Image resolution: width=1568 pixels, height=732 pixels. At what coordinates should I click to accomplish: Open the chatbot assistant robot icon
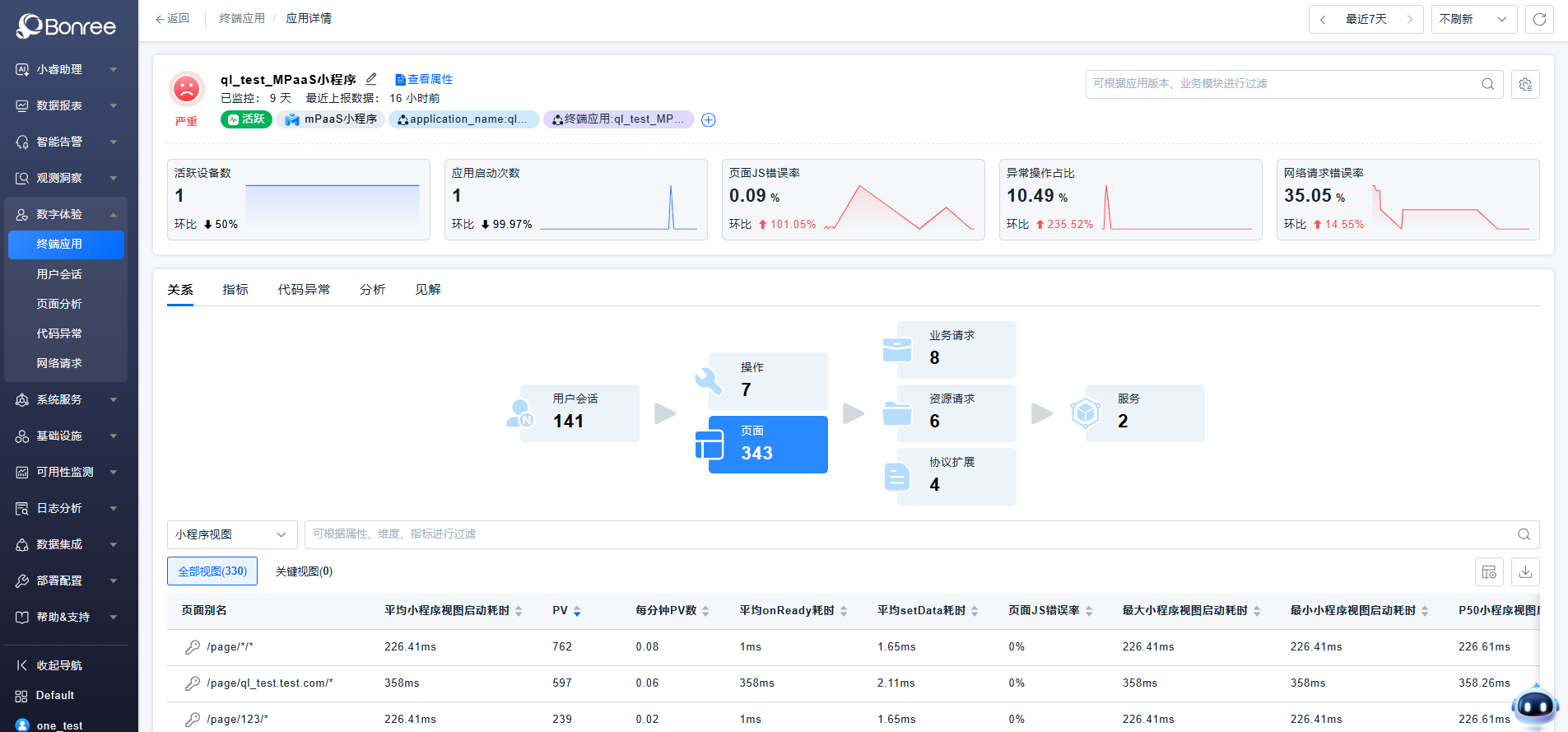1535,706
